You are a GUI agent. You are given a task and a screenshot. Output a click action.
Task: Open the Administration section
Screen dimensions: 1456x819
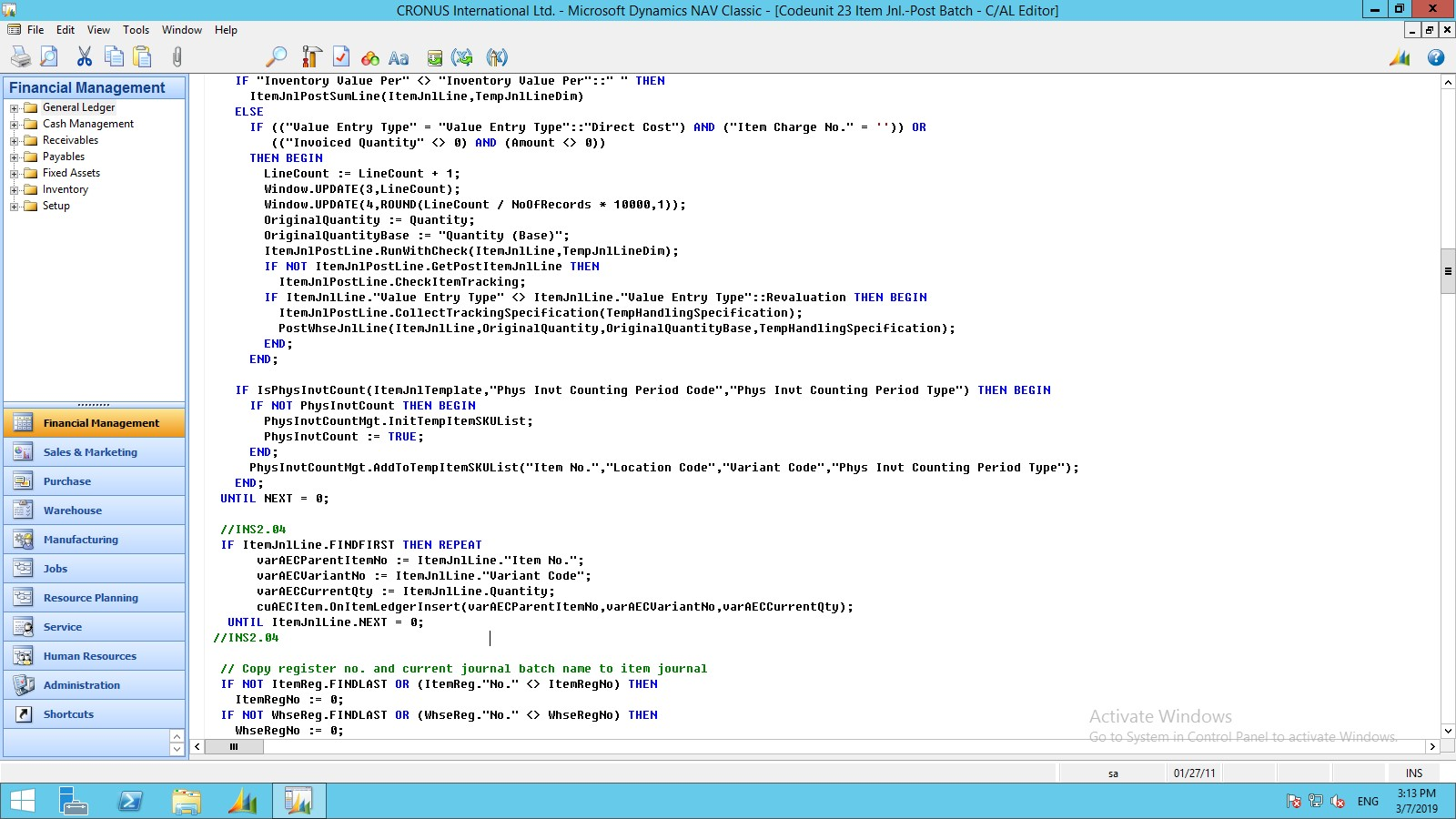(82, 684)
